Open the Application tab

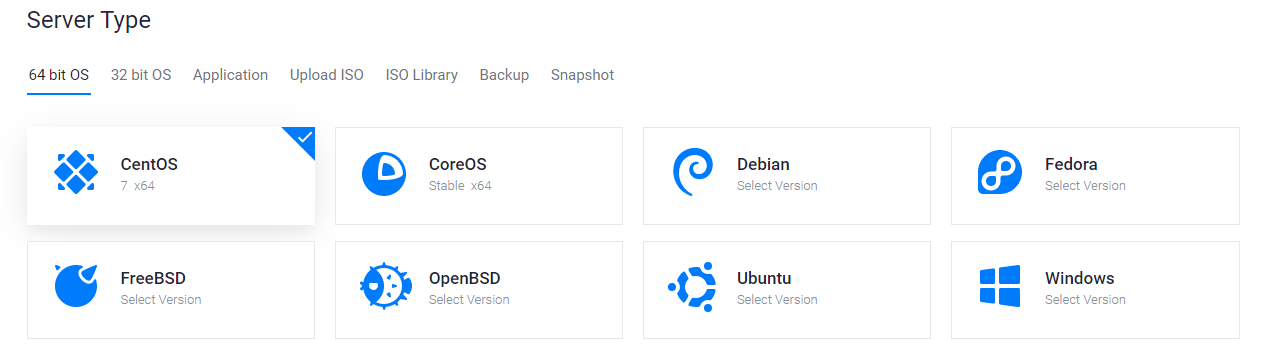pos(230,75)
